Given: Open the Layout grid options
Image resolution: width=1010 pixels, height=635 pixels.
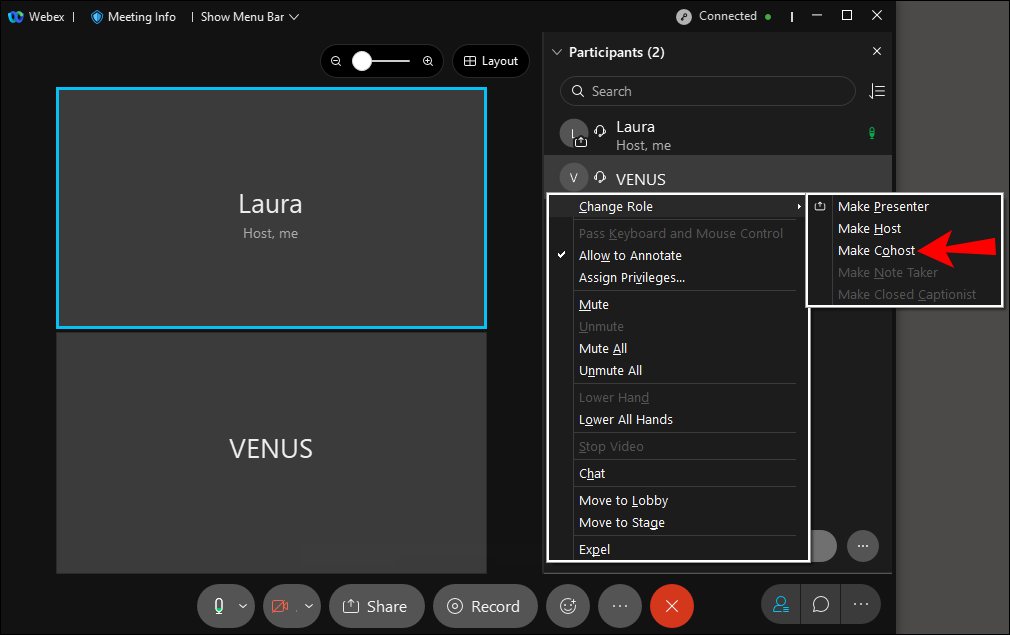Looking at the screenshot, I should [491, 61].
